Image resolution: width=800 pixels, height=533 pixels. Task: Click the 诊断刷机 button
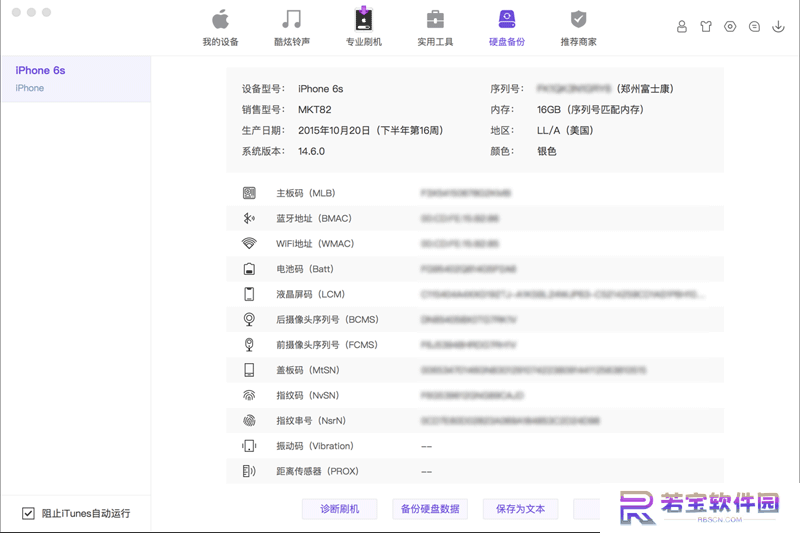pyautogui.click(x=340, y=509)
